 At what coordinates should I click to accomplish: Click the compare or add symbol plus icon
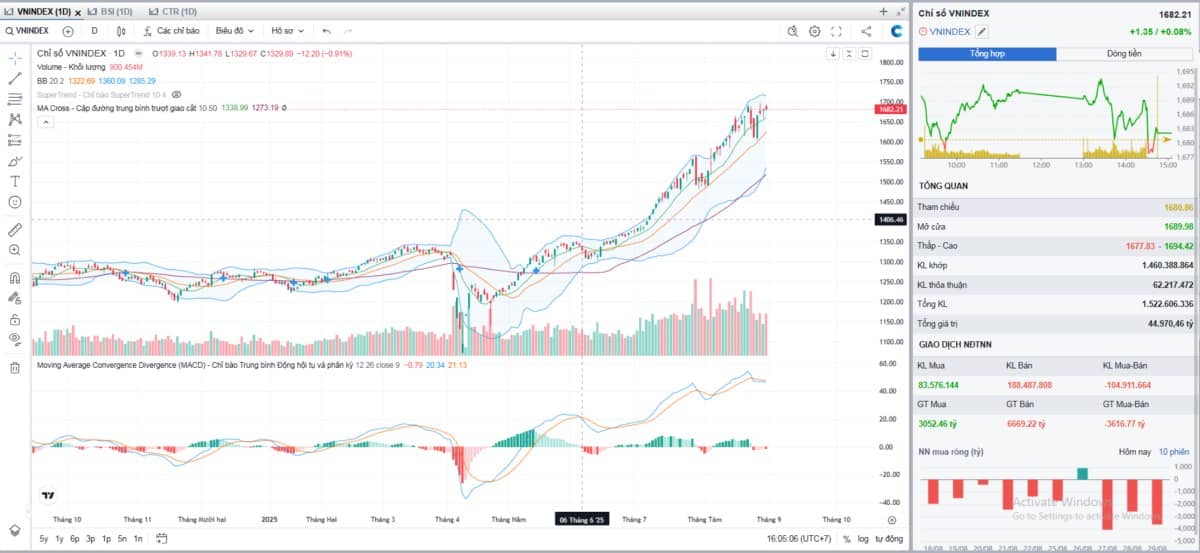tap(68, 31)
